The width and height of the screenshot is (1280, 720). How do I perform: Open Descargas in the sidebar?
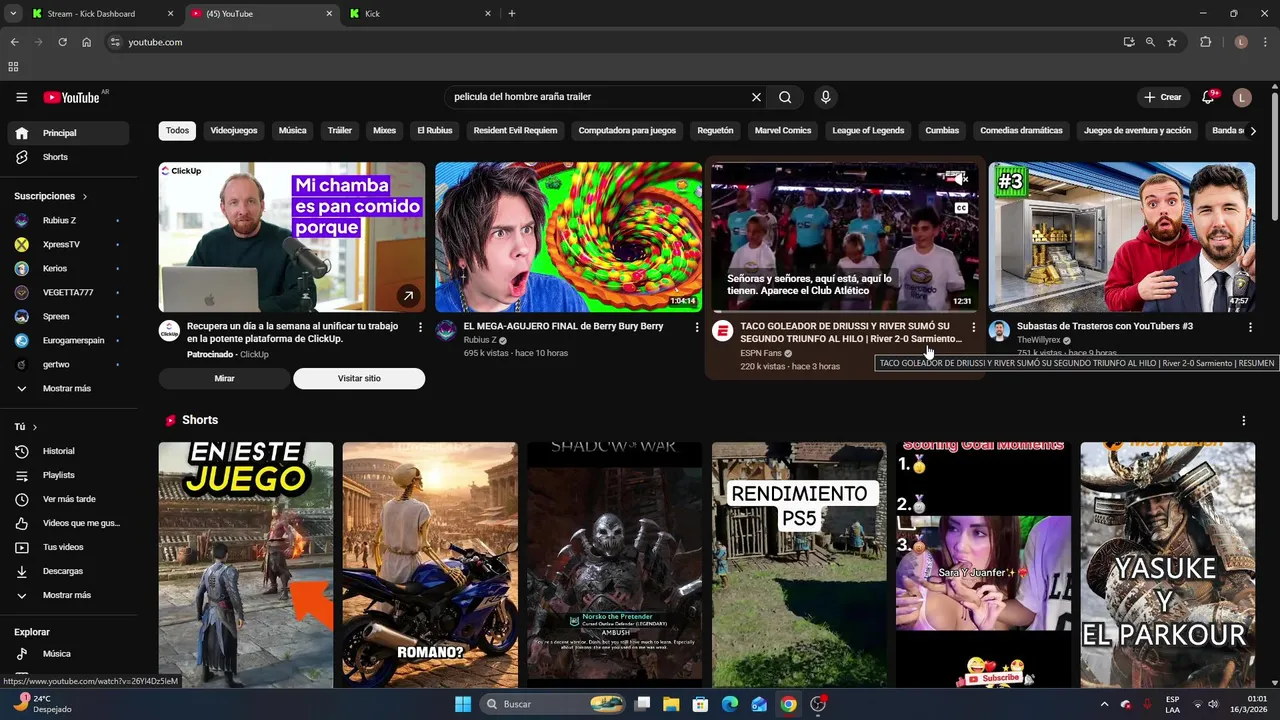click(x=68, y=571)
